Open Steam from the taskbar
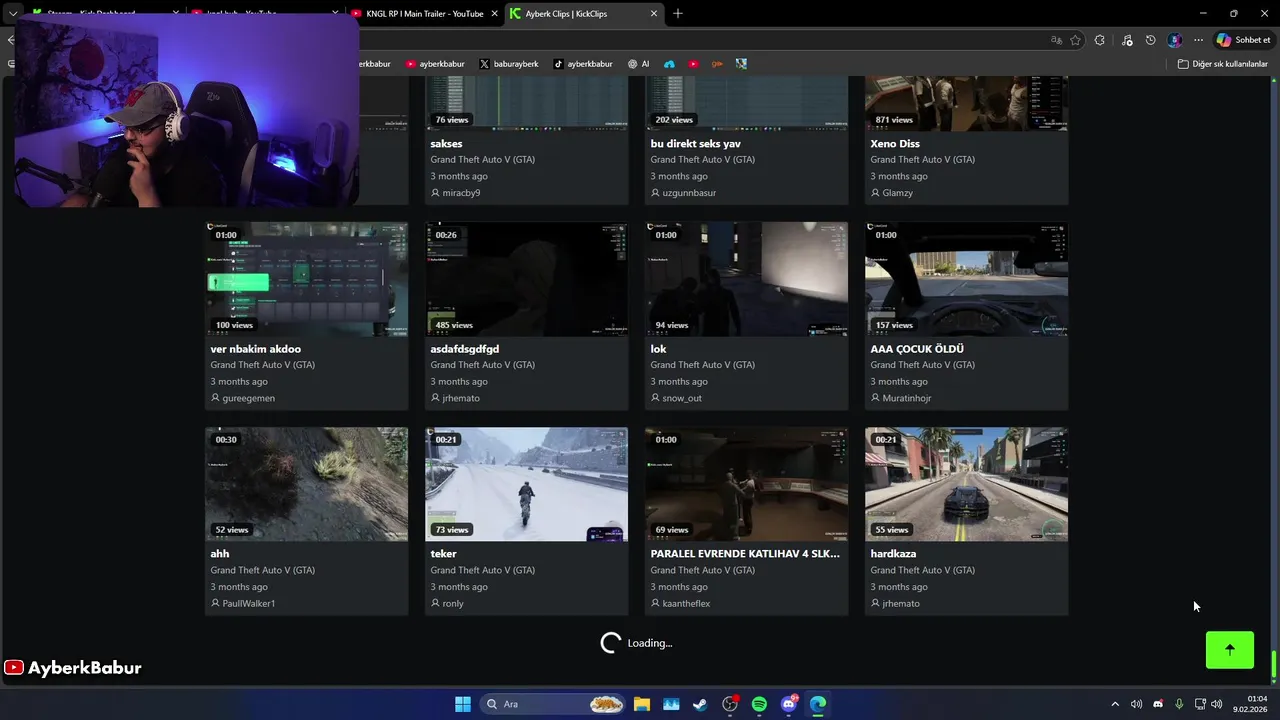Screen dimensions: 1280x720 (x=700, y=704)
